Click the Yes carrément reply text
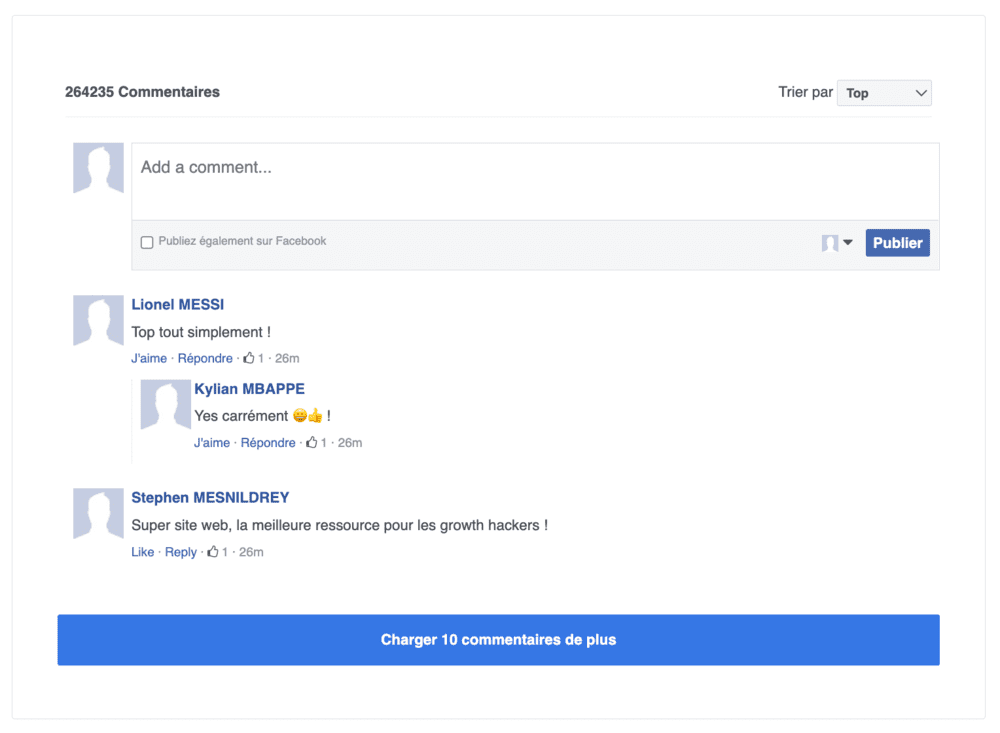The image size is (1000, 733). click(262, 416)
